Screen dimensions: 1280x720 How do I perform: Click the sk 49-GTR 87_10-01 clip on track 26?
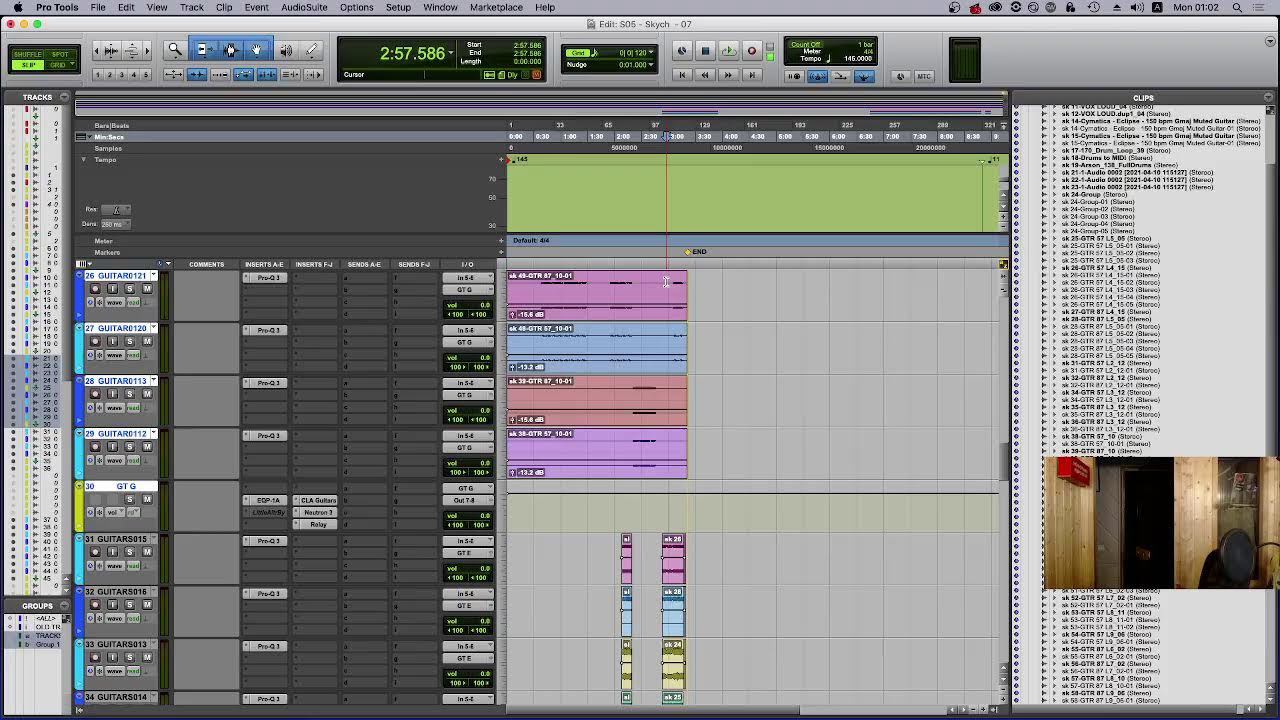pos(597,295)
